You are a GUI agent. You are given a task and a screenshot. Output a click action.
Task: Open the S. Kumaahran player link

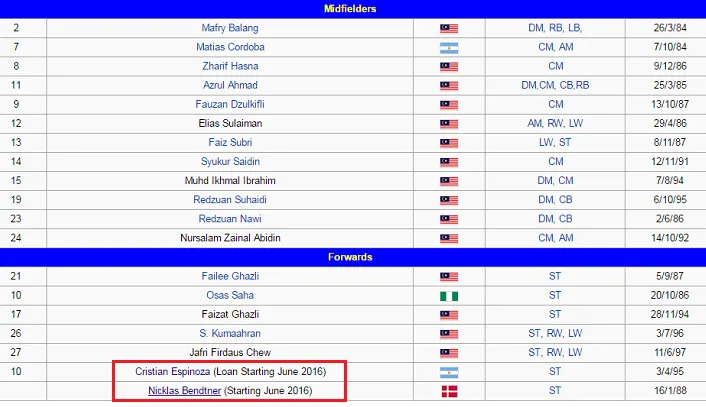coord(229,333)
